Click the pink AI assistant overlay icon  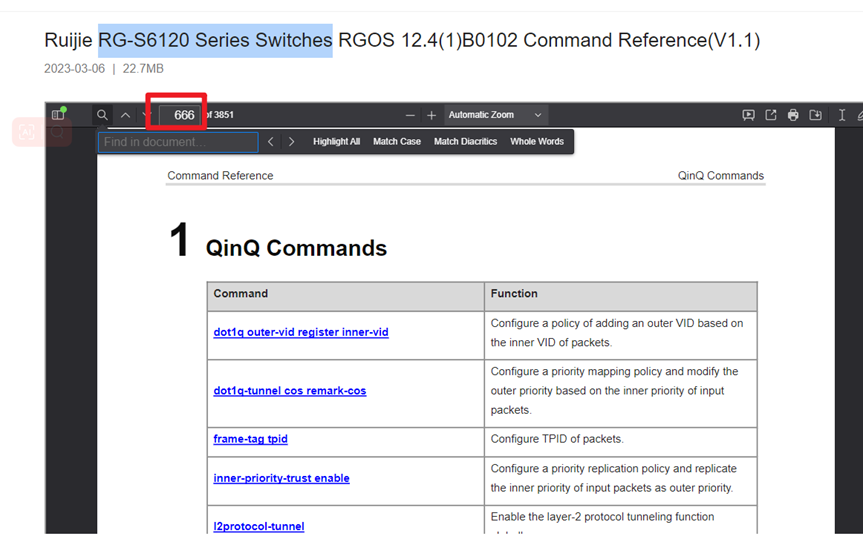coord(26,132)
